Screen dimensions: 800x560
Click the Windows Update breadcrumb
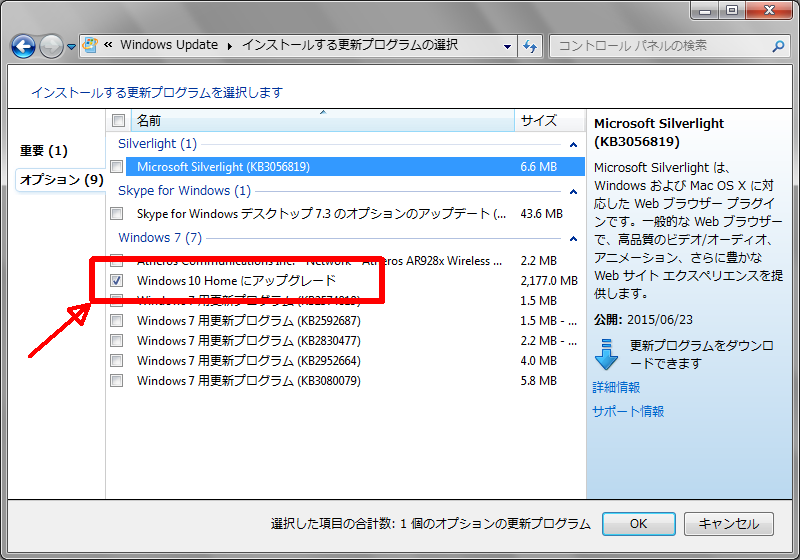(169, 45)
